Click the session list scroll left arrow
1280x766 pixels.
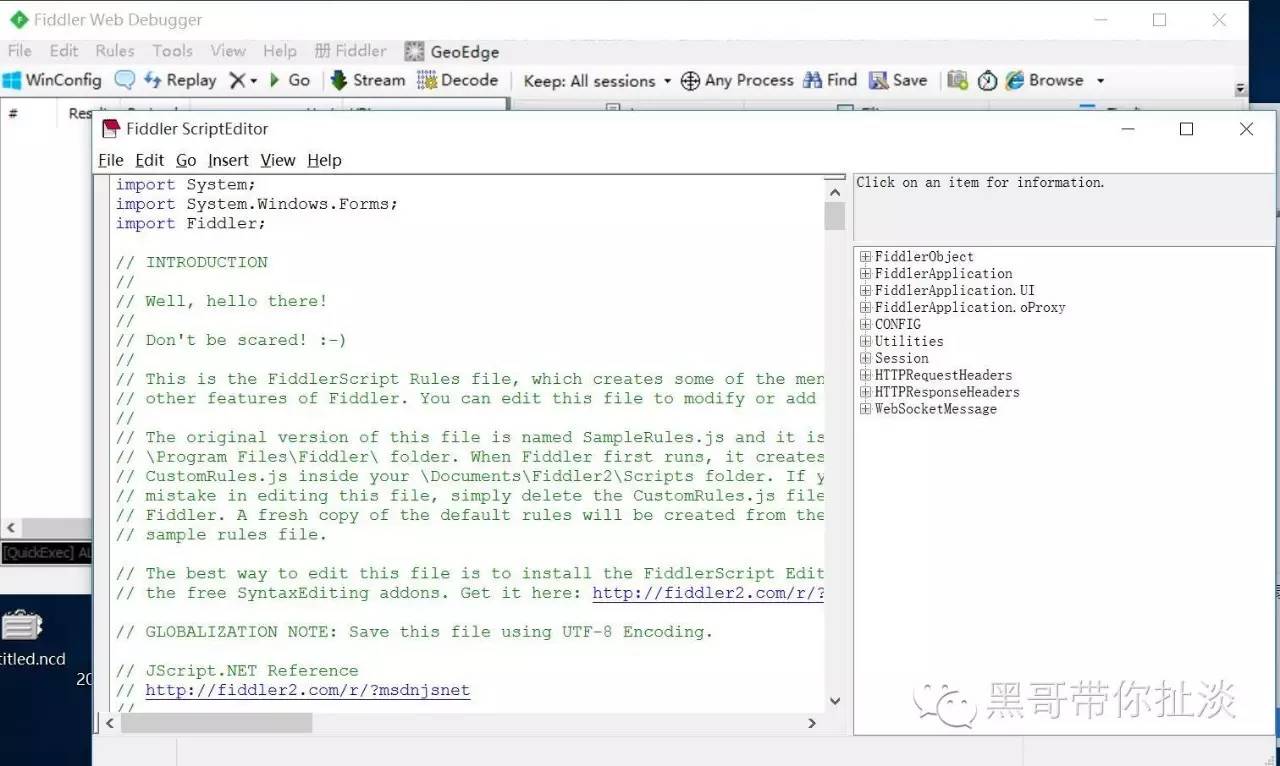coord(10,528)
